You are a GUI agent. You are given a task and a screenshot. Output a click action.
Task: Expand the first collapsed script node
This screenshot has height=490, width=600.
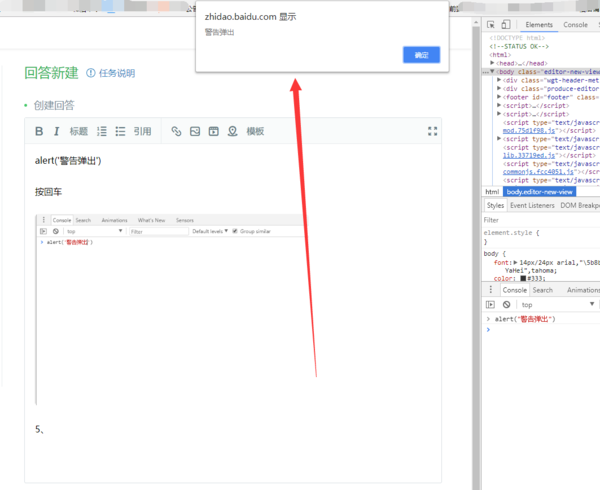point(499,105)
